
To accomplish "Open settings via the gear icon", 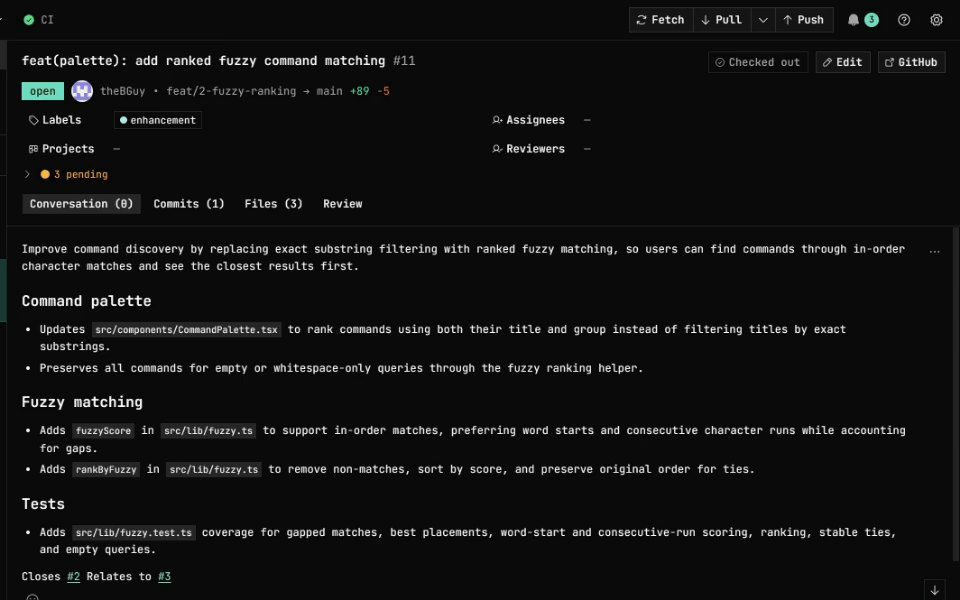I will [x=936, y=20].
